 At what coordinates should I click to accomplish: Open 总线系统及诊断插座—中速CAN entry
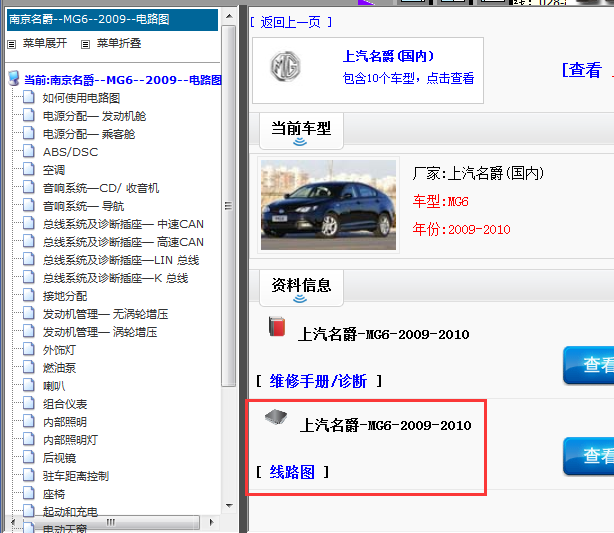(123, 224)
